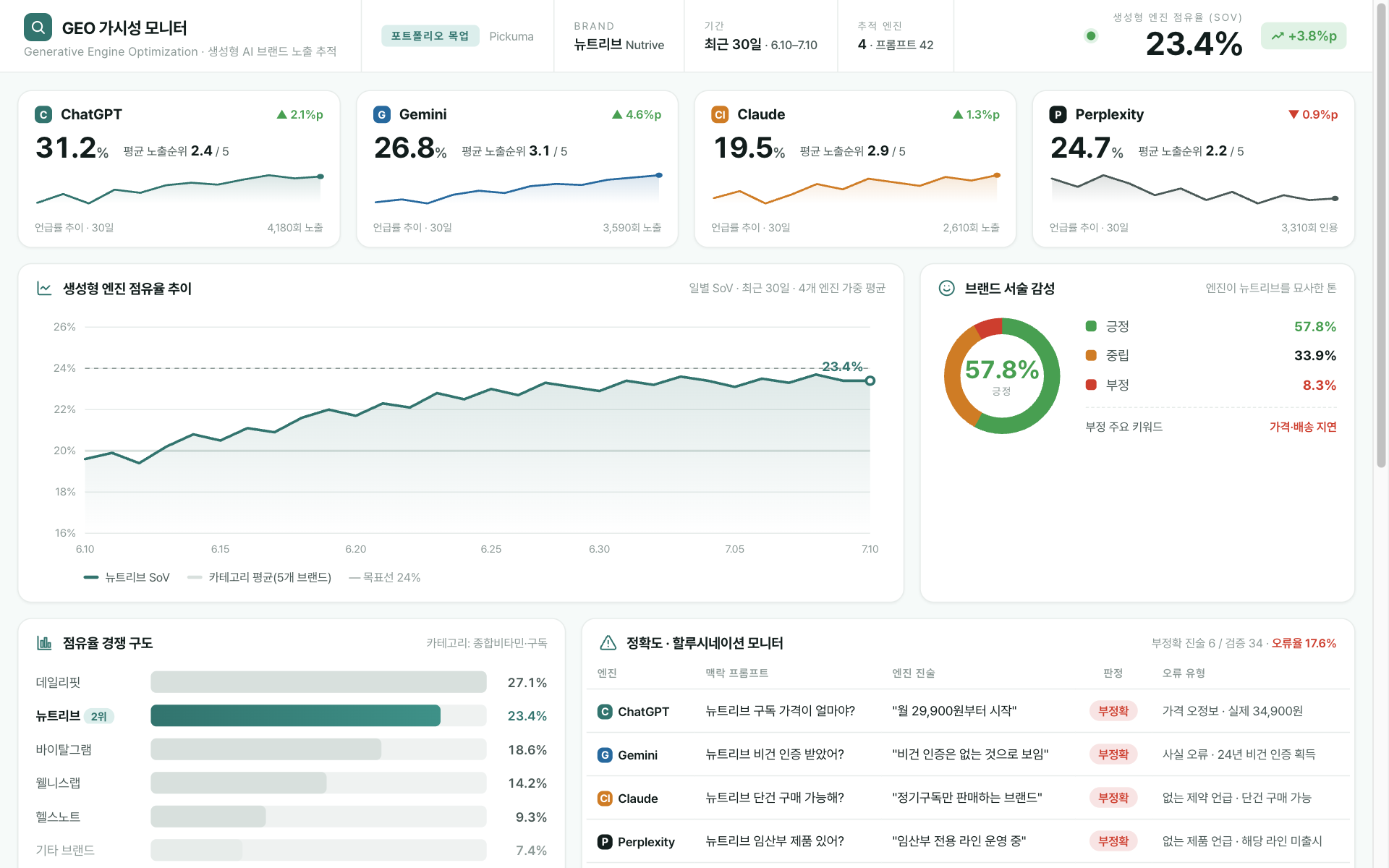The image size is (1389, 868).
Task: Click the 카테고리: 종합비타민·구독 label
Action: coord(486,643)
